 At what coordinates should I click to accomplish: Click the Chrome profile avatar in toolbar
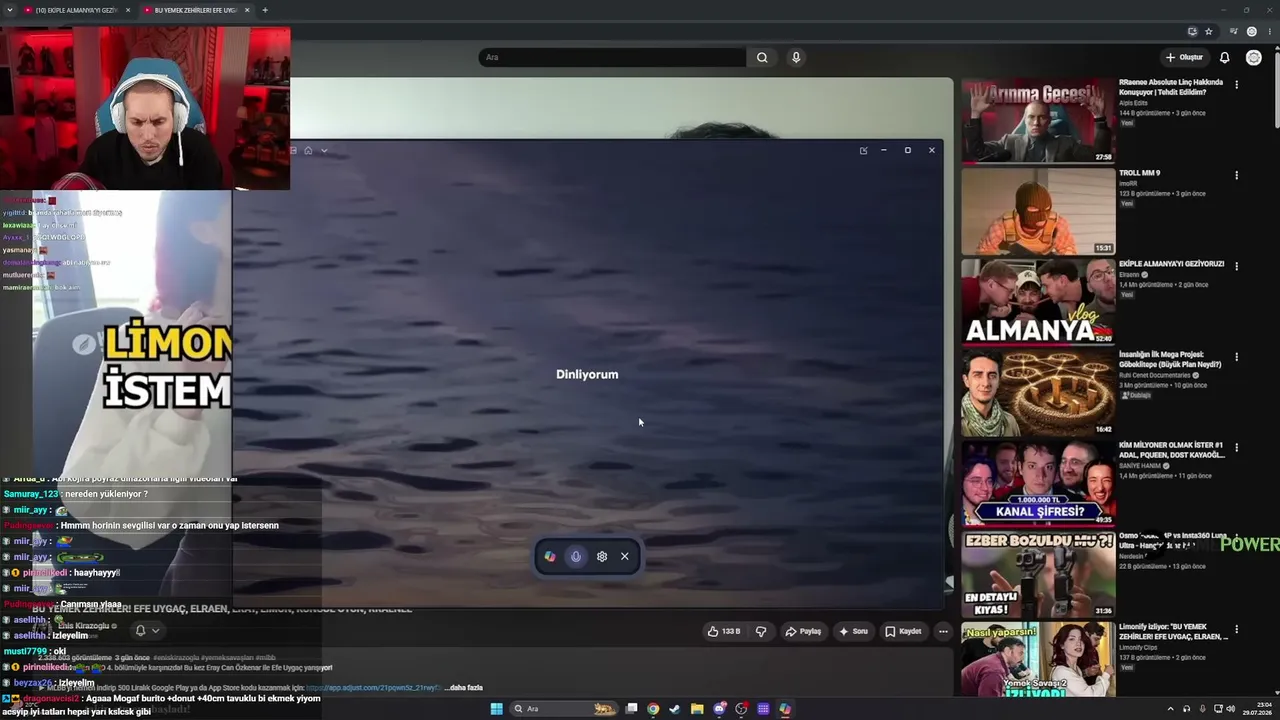pyautogui.click(x=1251, y=31)
